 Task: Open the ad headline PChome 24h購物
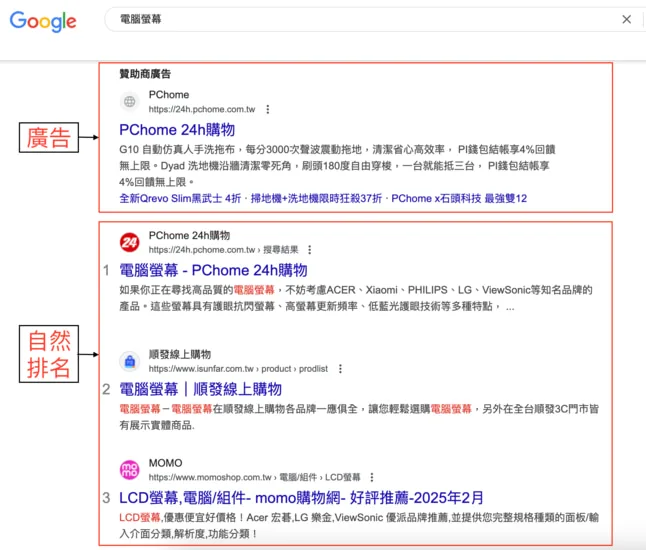coord(177,130)
